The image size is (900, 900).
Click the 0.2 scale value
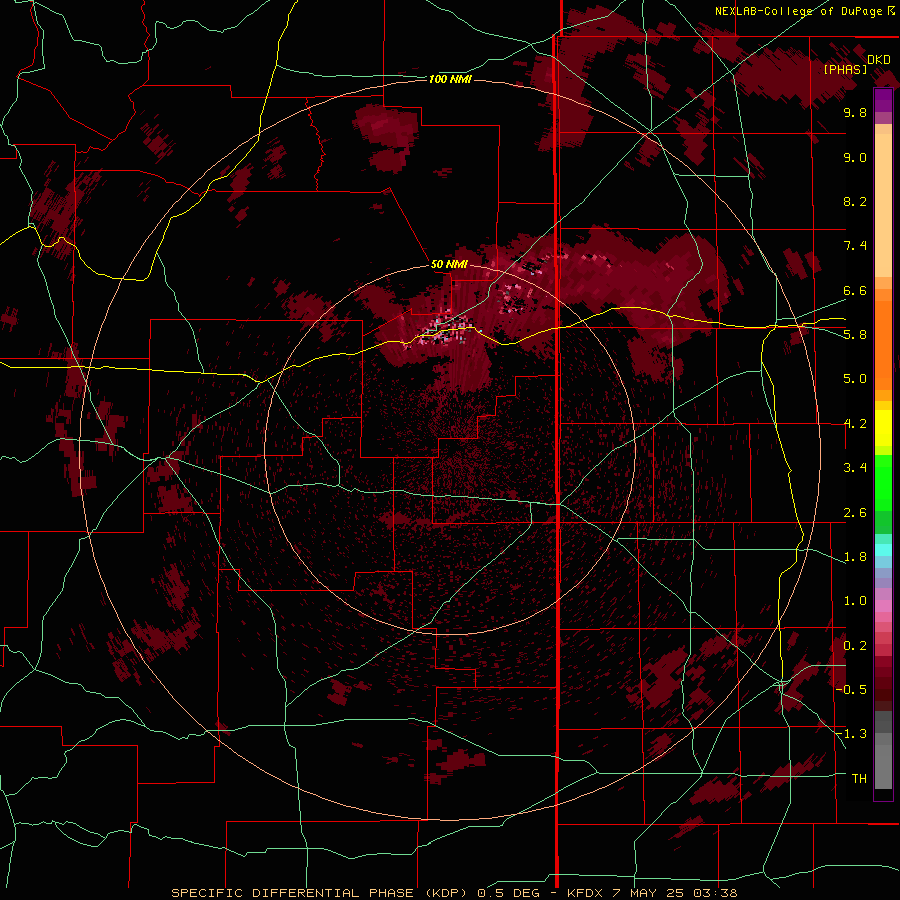tap(855, 646)
